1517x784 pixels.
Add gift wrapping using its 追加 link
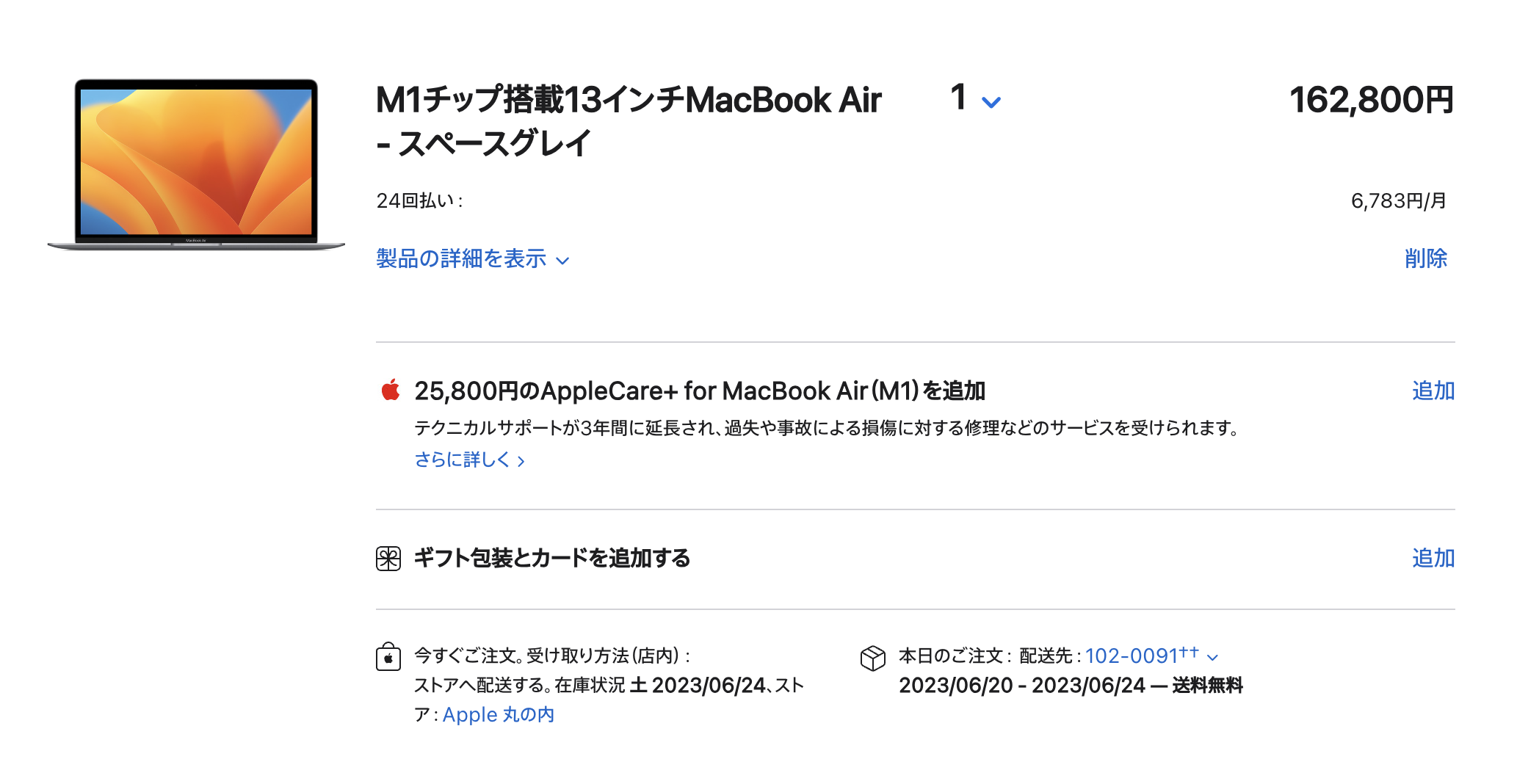(1433, 558)
